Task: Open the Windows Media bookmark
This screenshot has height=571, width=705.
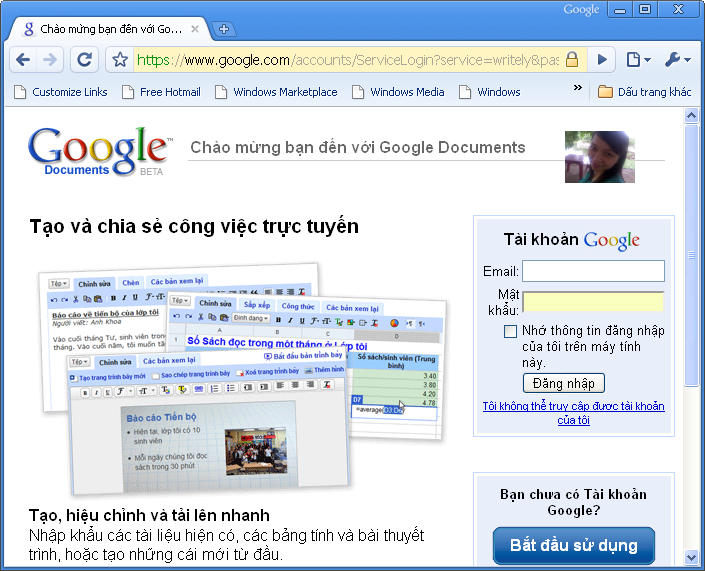Action: [398, 92]
